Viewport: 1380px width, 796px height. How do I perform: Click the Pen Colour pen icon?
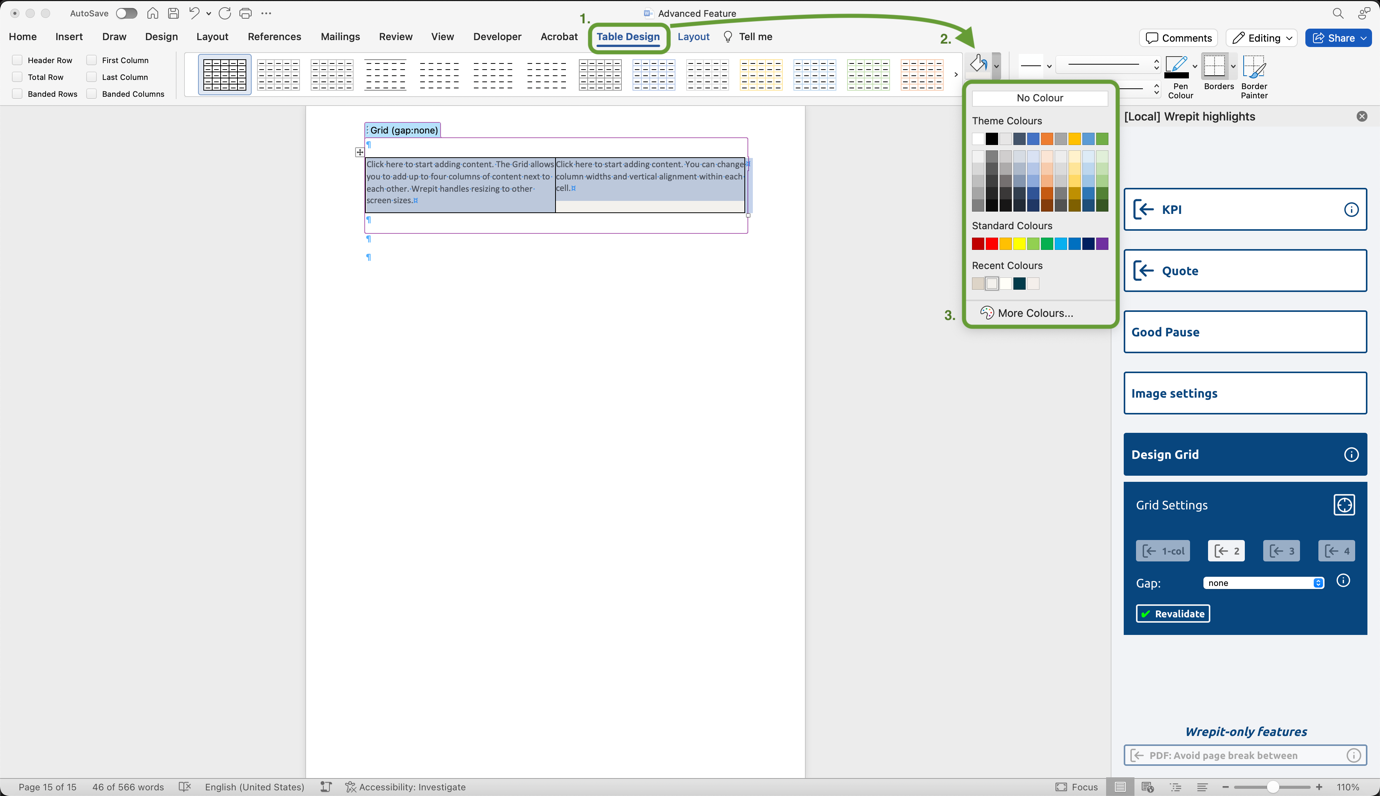point(1177,67)
